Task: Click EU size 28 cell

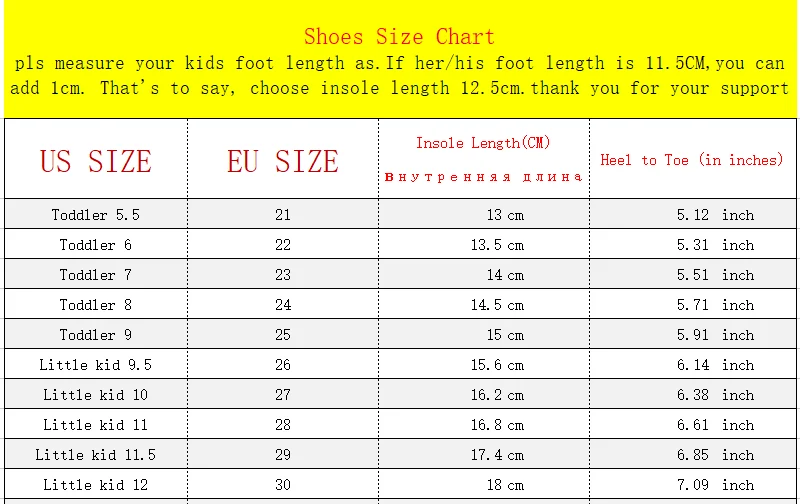Action: pyautogui.click(x=283, y=425)
